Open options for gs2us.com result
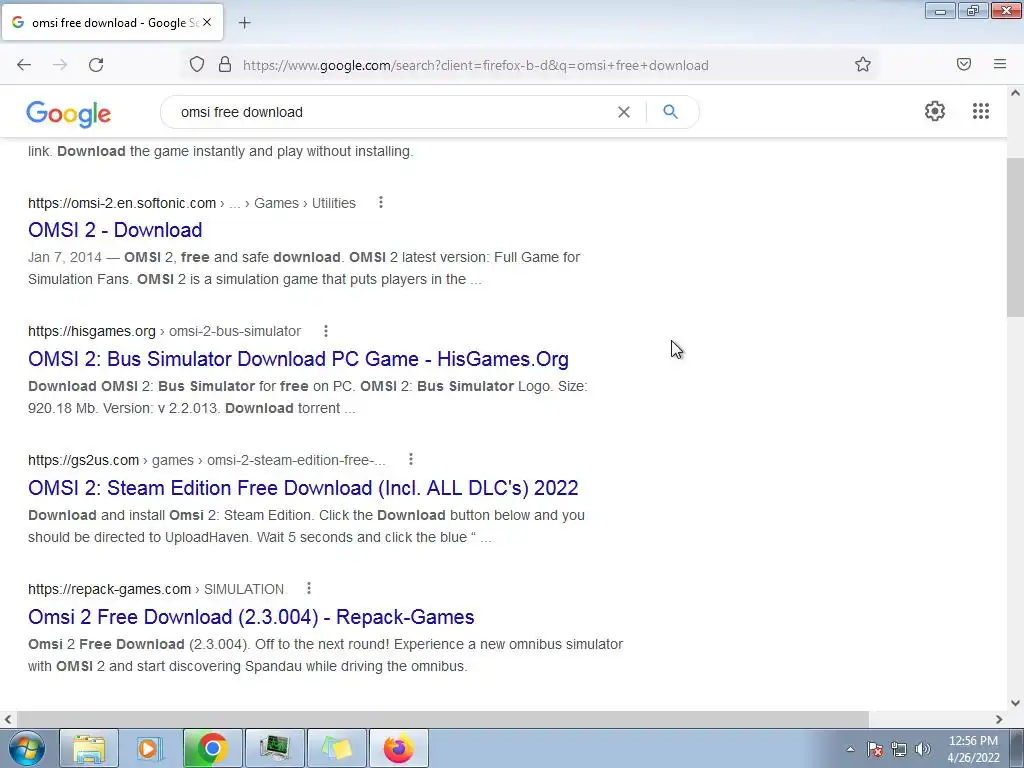Viewport: 1024px width, 768px height. click(x=411, y=460)
